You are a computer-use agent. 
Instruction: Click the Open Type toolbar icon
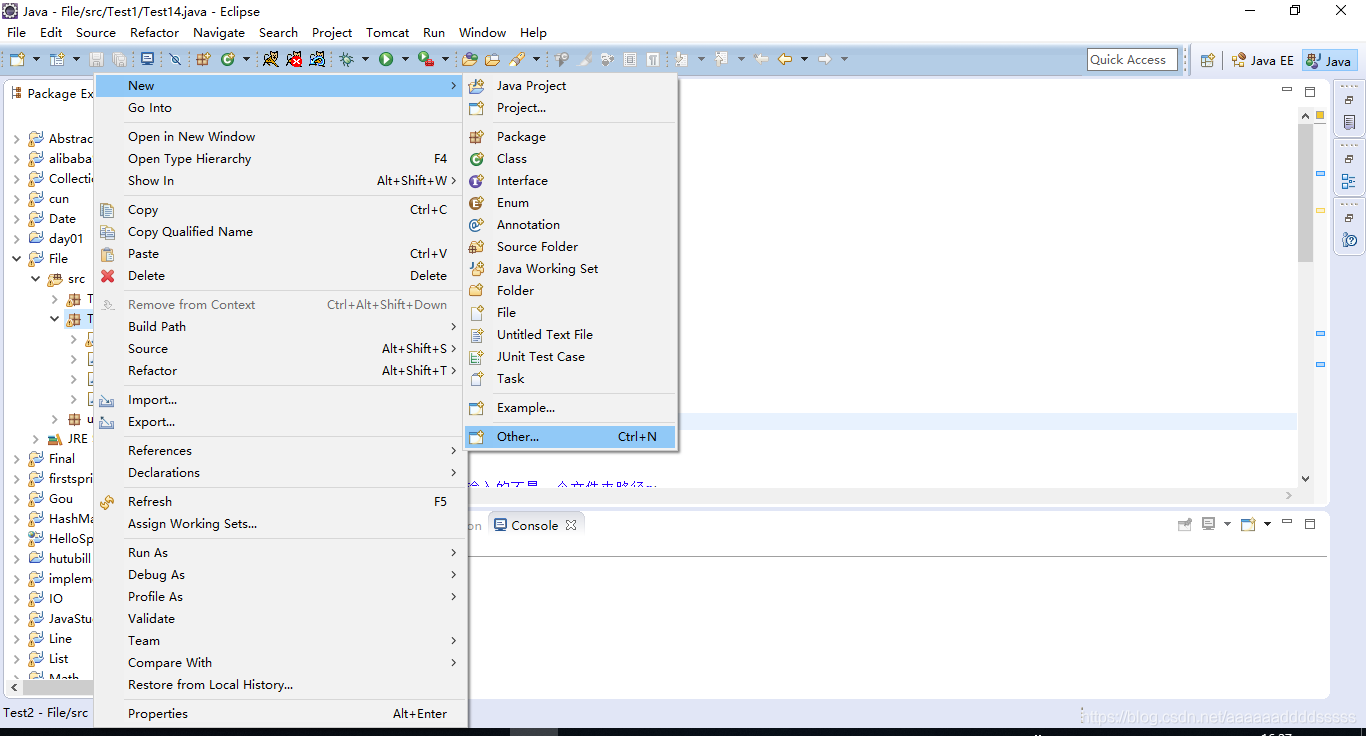point(470,60)
